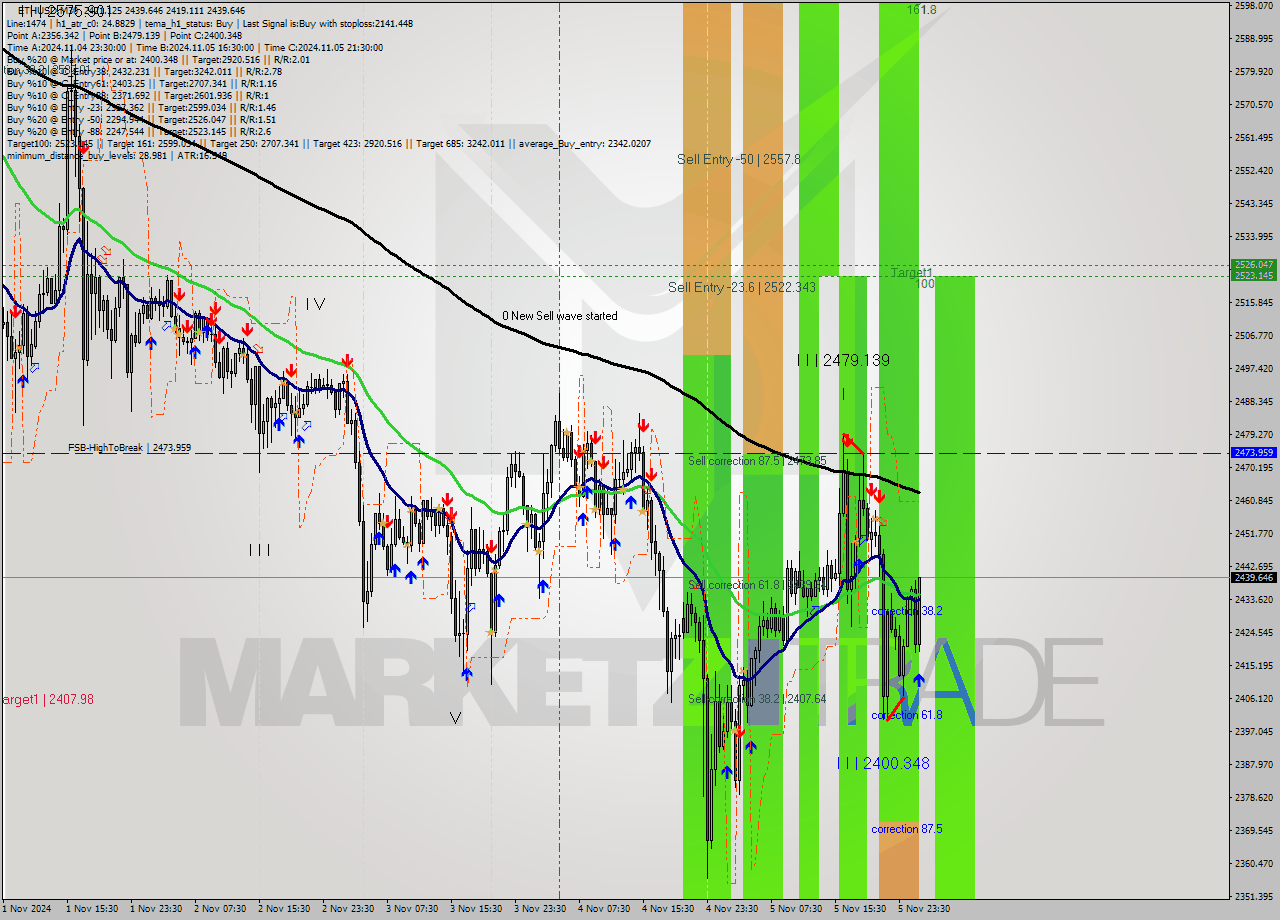This screenshot has height=920, width=1280.
Task: Select the blue 'correction 38.2' label
Action: (907, 611)
